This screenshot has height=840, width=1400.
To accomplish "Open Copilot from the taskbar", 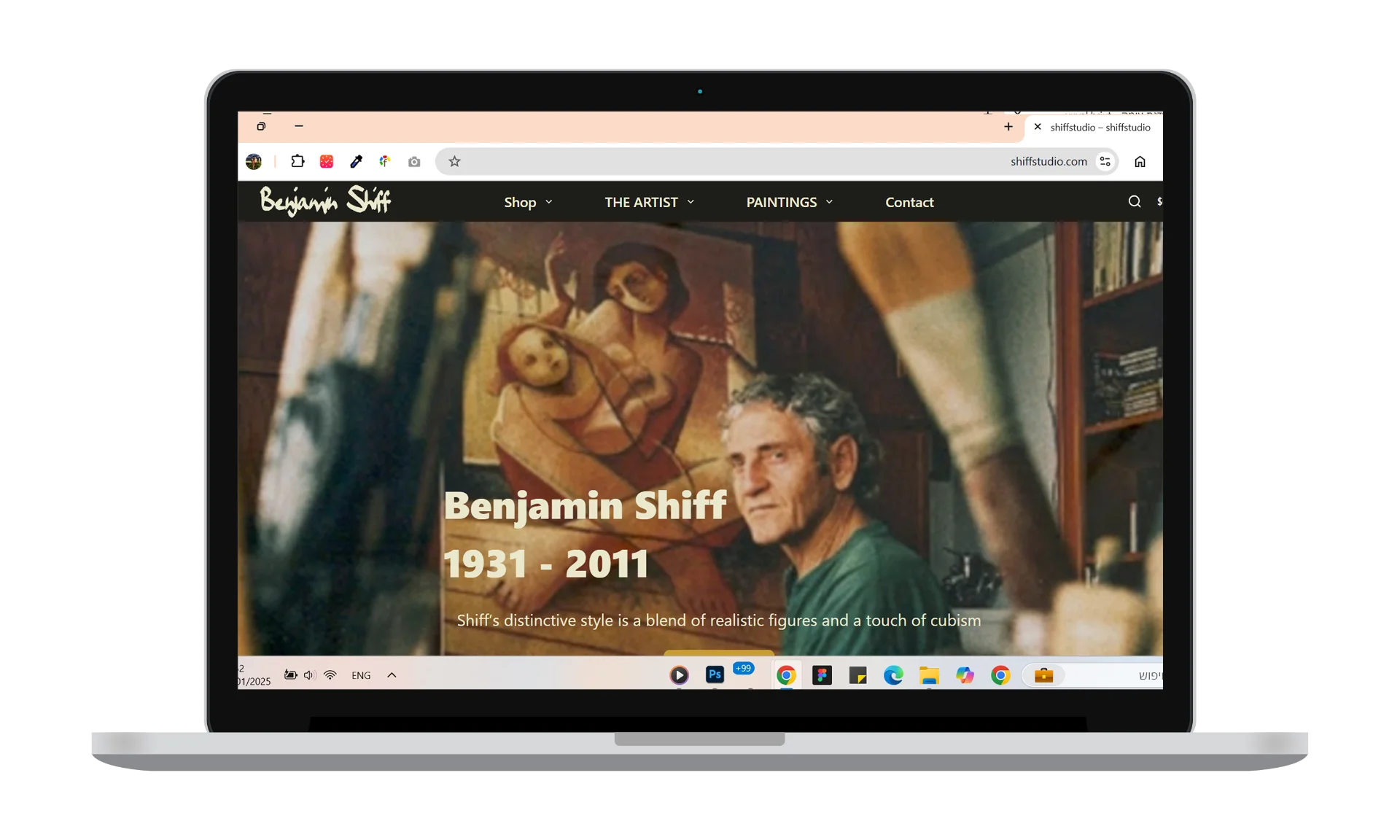I will point(965,675).
